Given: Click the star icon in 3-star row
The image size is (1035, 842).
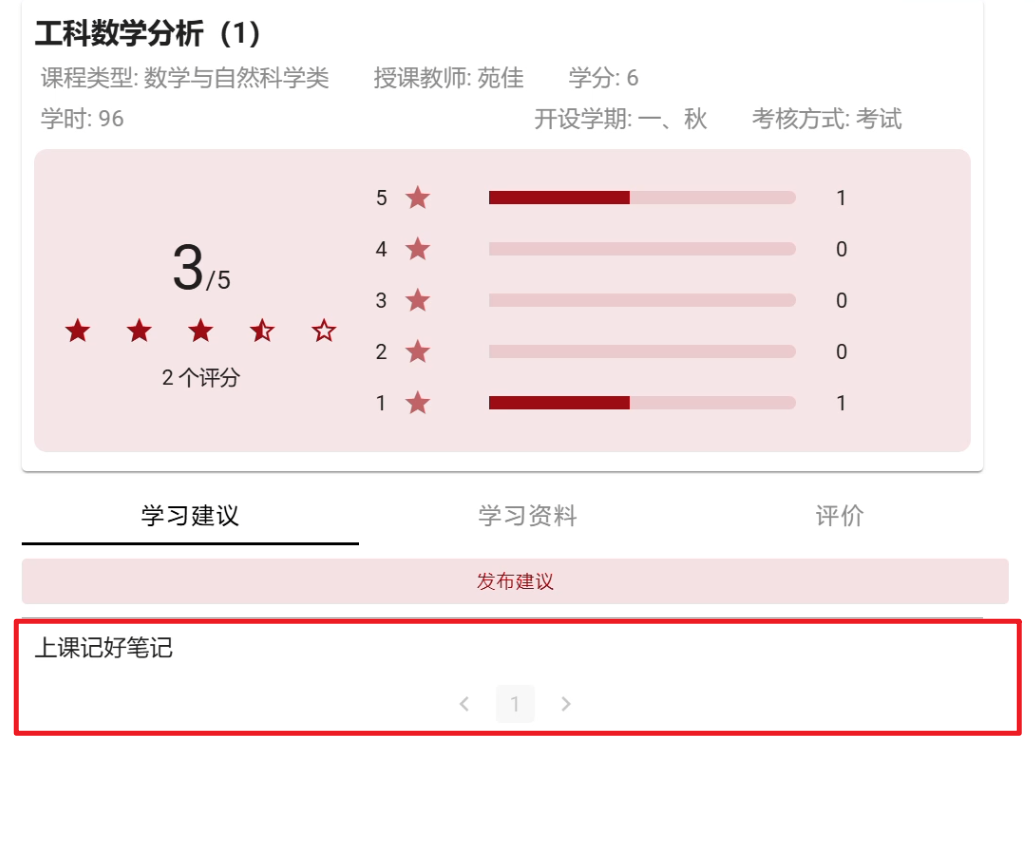Looking at the screenshot, I should coord(418,300).
